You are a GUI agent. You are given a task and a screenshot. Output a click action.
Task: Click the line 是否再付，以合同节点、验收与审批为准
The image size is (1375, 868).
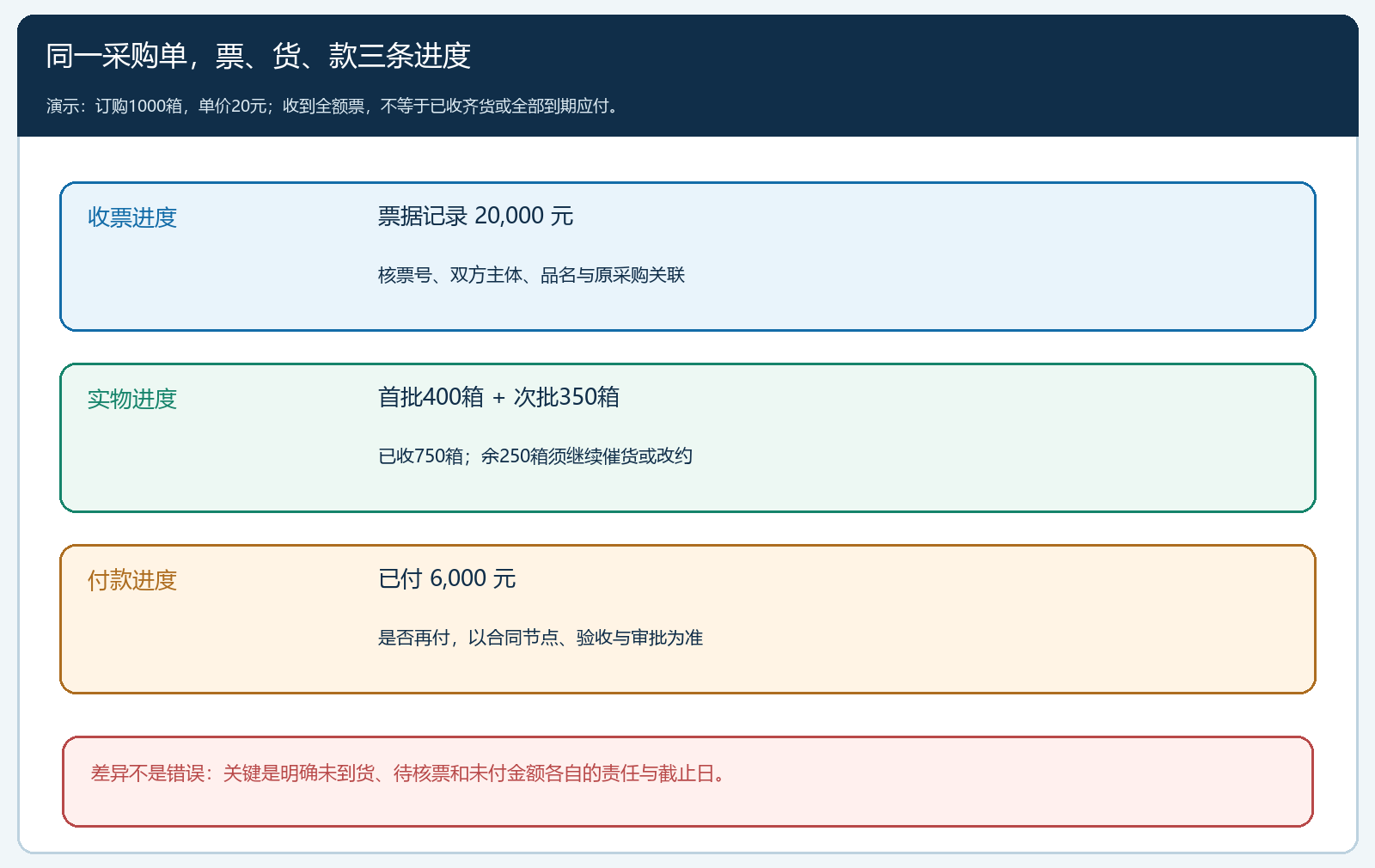(541, 638)
